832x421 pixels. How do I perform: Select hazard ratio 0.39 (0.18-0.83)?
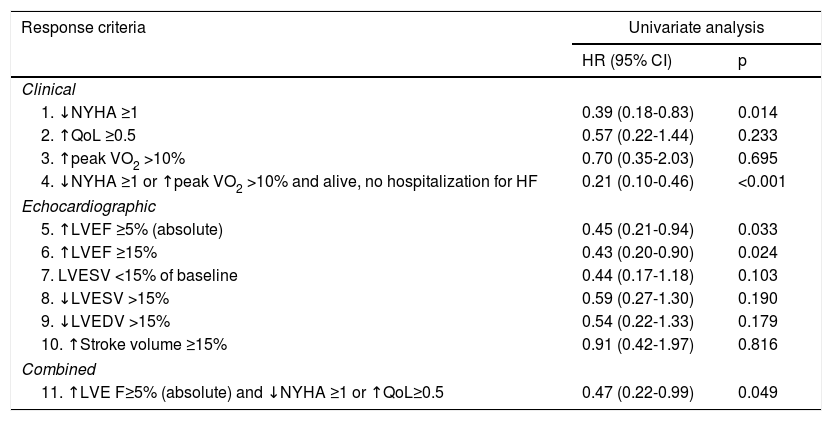coord(637,112)
